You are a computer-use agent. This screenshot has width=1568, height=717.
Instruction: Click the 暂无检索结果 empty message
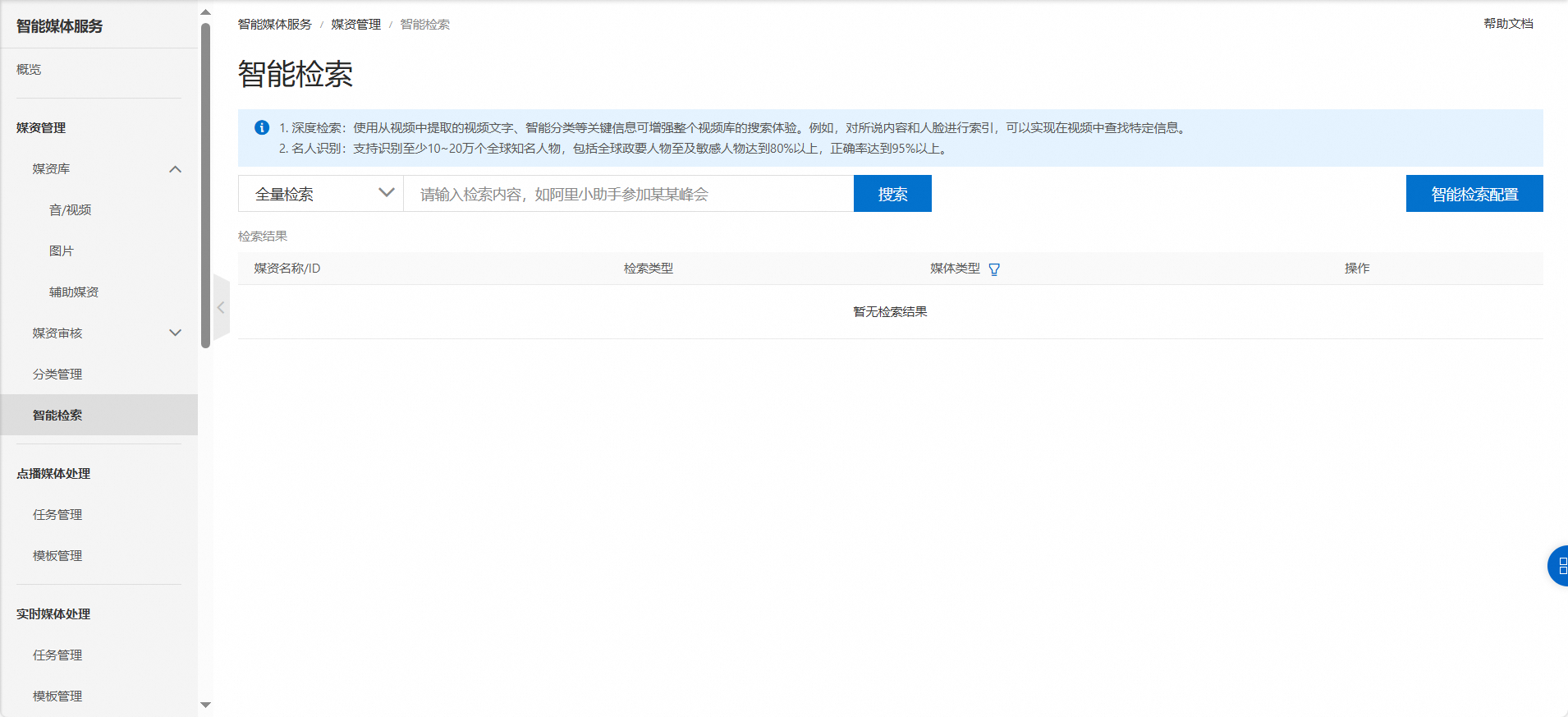tap(890, 312)
